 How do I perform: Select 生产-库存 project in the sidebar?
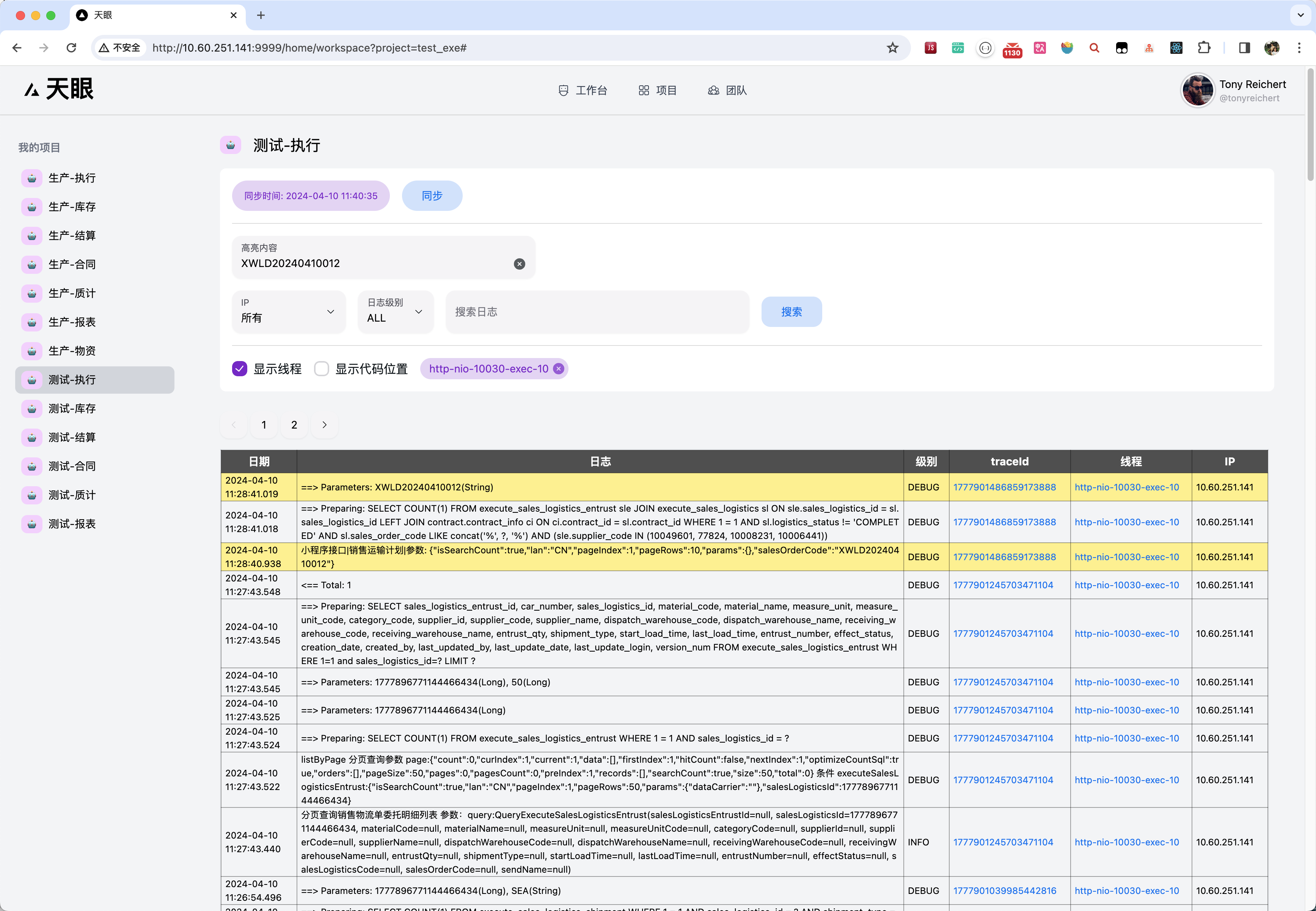coord(72,207)
